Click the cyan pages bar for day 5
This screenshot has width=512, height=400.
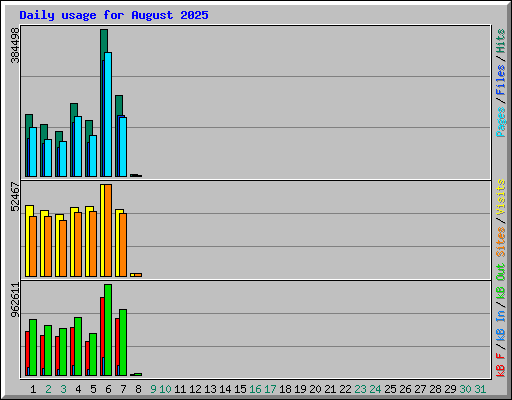point(93,156)
